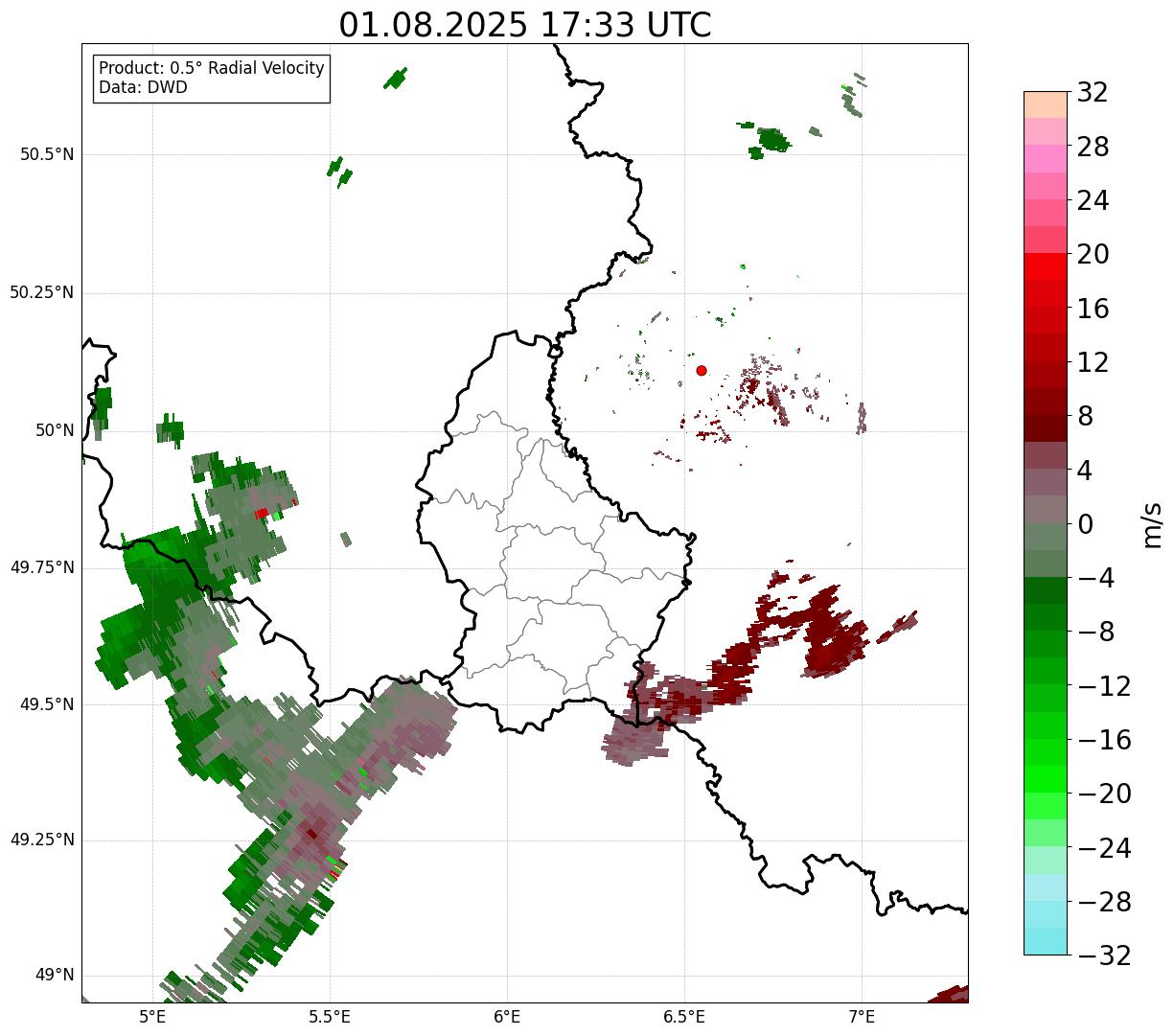Click the colorbar tick label −12
1174x1036 pixels.
(x=1104, y=686)
